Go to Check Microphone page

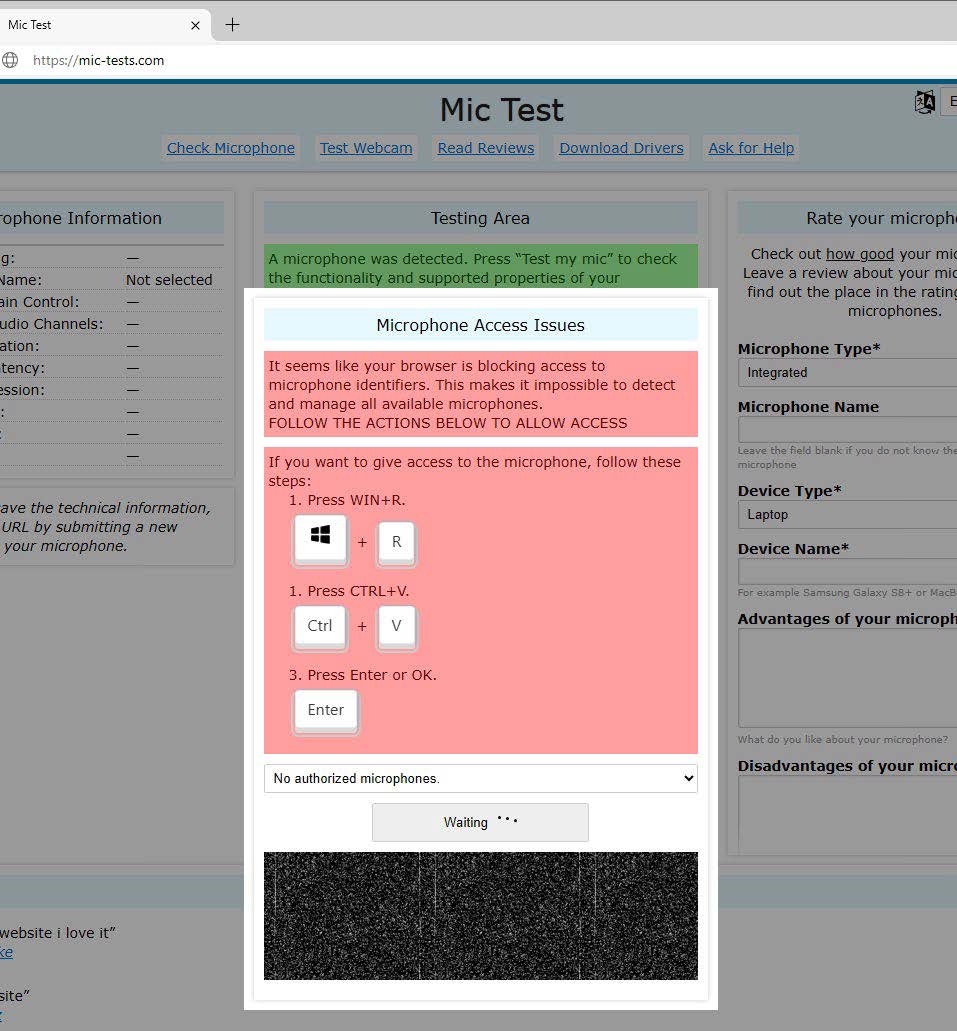(231, 148)
